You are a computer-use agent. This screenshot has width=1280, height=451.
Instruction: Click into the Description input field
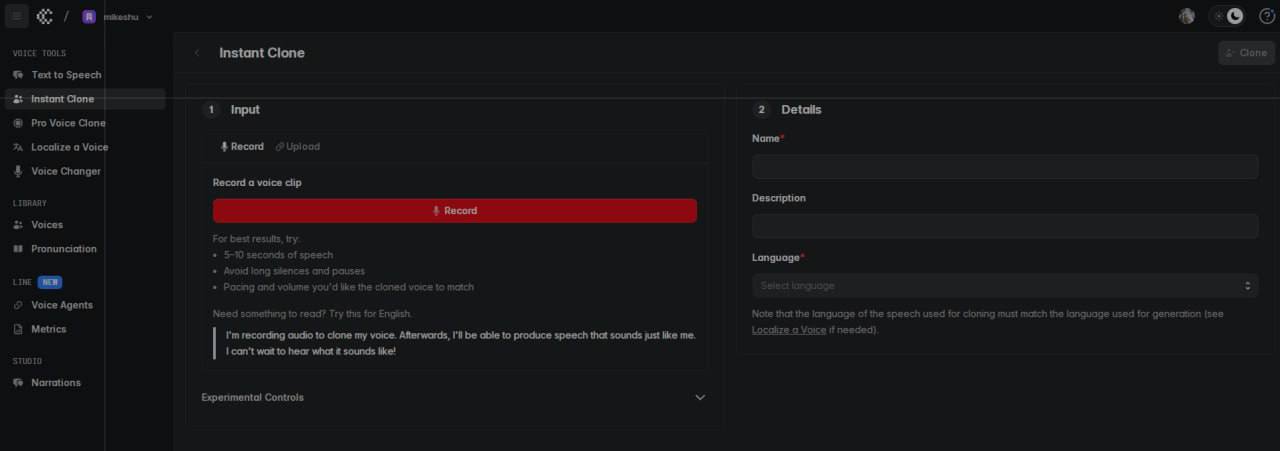tap(1004, 226)
